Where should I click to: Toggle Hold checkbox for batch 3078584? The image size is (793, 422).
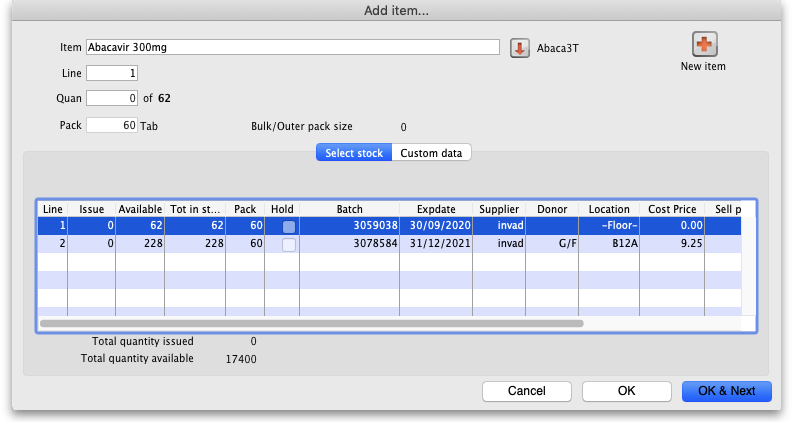click(x=289, y=244)
